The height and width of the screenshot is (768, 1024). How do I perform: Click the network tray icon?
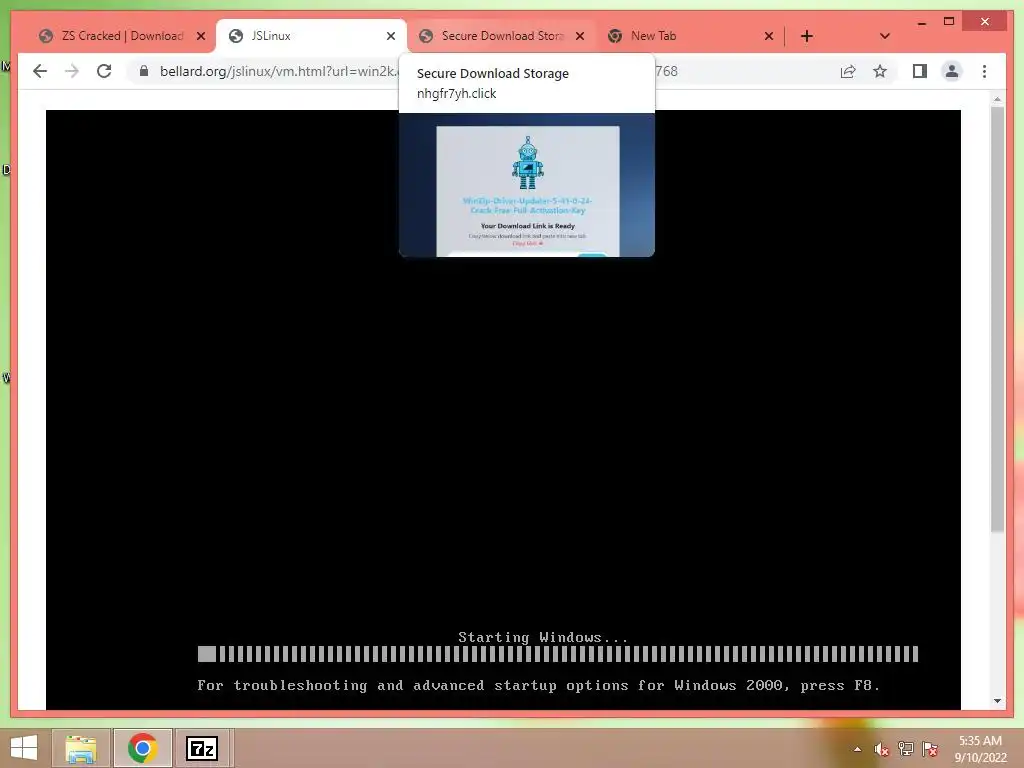click(906, 749)
